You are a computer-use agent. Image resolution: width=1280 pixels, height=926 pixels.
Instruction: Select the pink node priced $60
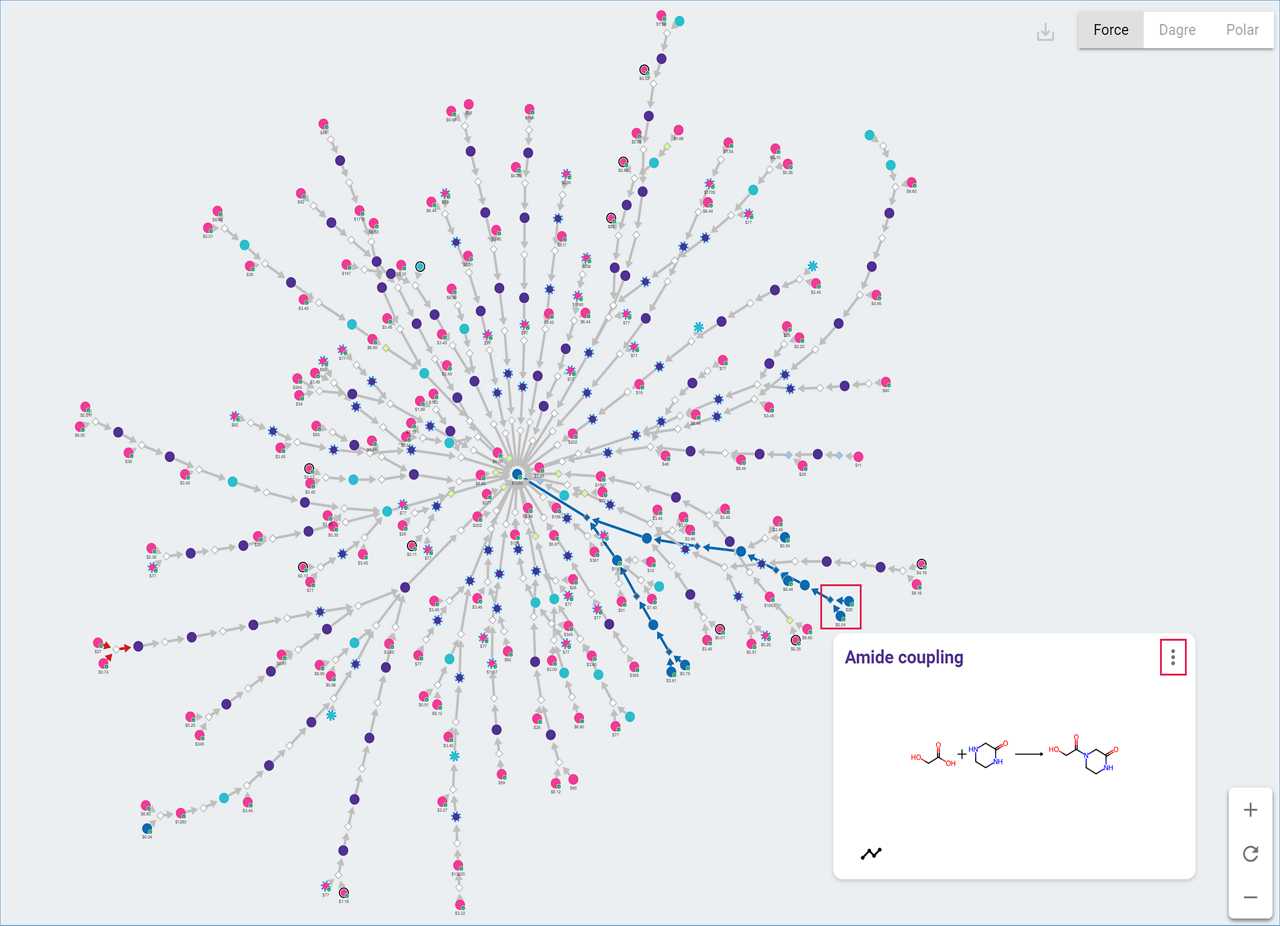(x=885, y=382)
